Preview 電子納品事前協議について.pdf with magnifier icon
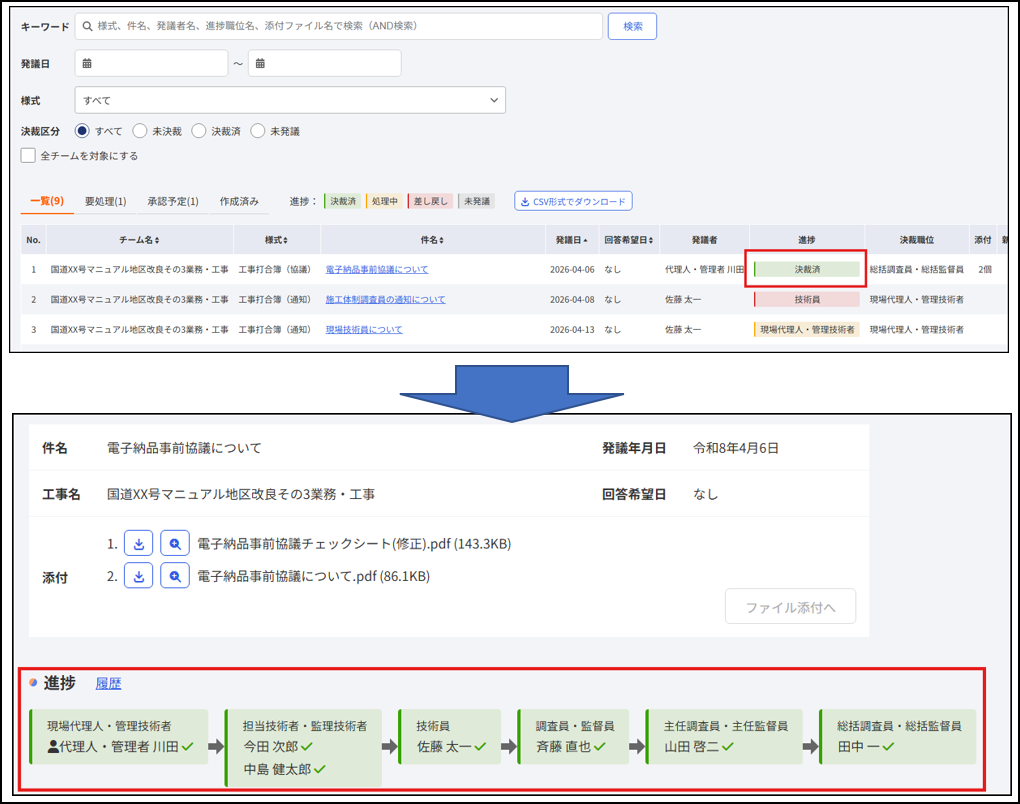 pyautogui.click(x=175, y=576)
